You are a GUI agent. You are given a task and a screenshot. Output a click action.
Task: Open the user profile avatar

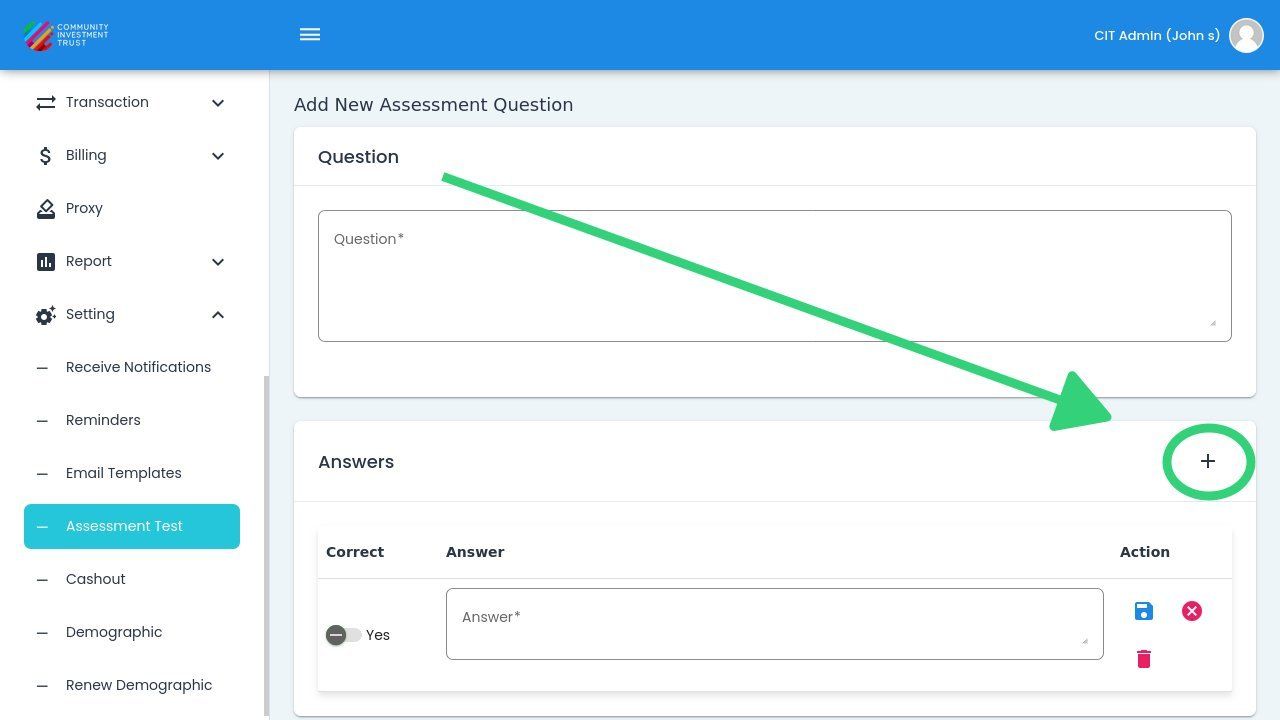pyautogui.click(x=1246, y=35)
